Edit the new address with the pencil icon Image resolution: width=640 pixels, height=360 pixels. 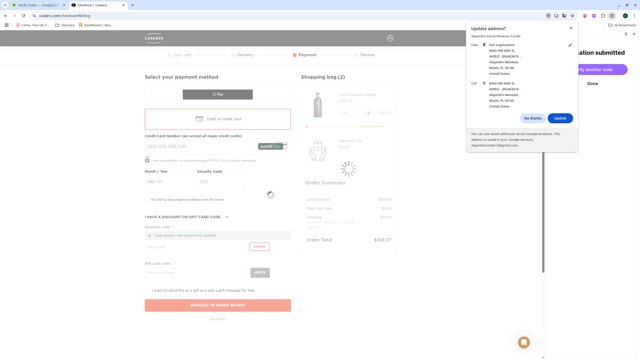570,45
